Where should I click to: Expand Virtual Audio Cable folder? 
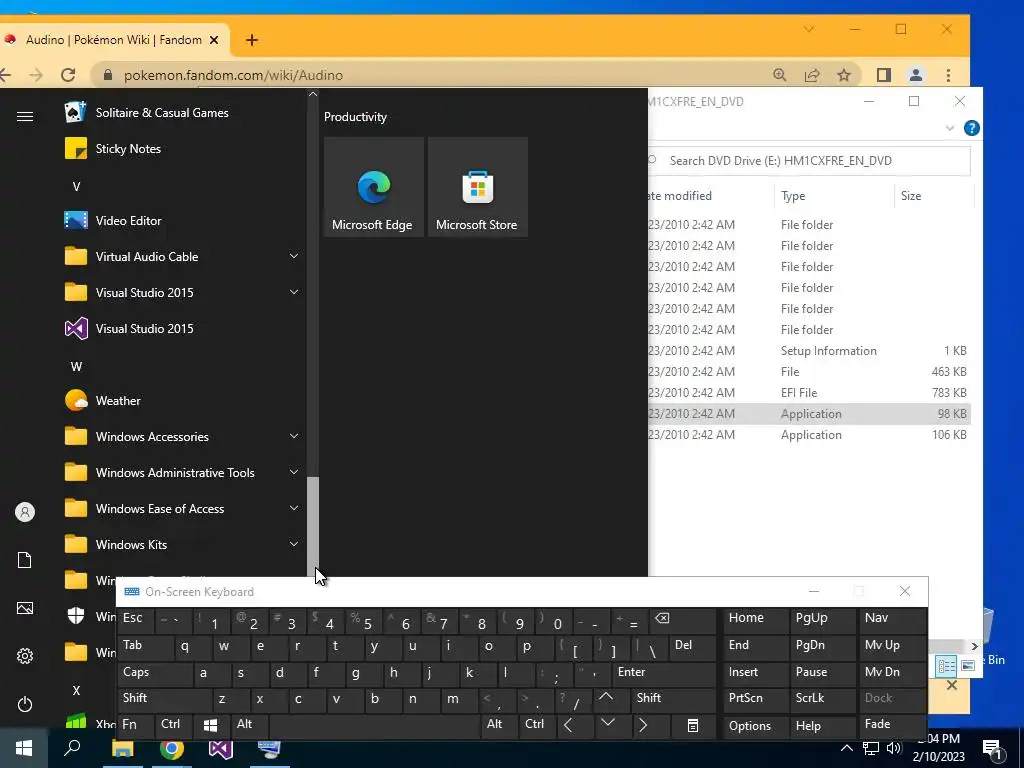(294, 256)
